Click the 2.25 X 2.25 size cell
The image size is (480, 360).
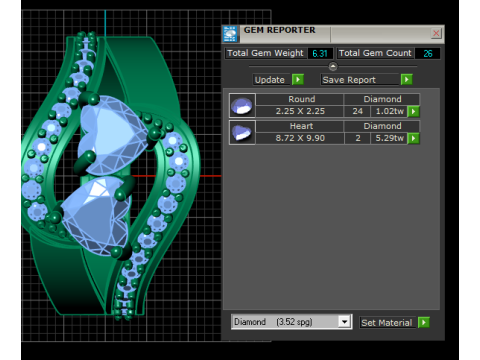[300, 111]
